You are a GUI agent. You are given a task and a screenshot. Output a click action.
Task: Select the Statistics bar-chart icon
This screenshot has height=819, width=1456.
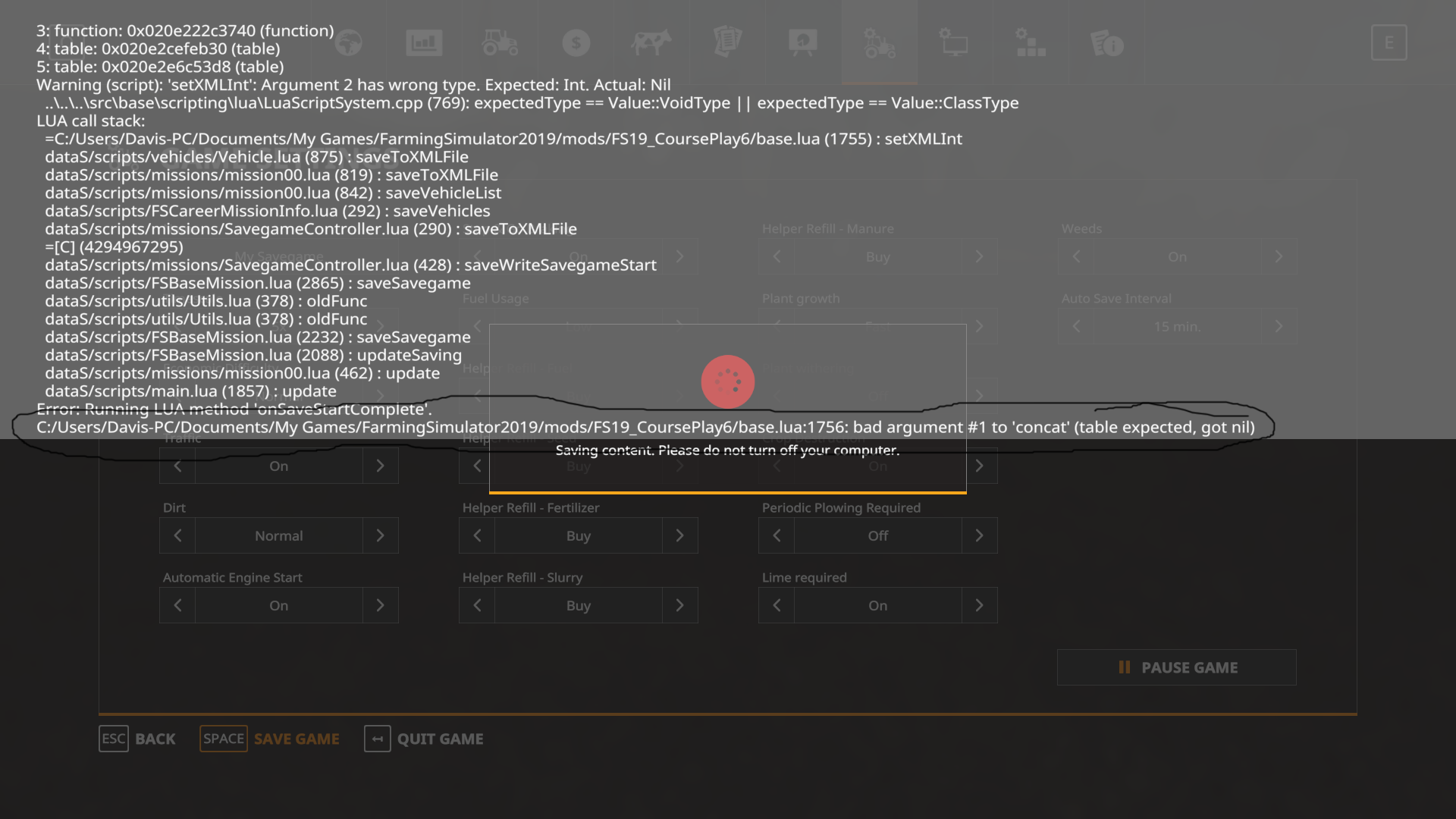(424, 43)
